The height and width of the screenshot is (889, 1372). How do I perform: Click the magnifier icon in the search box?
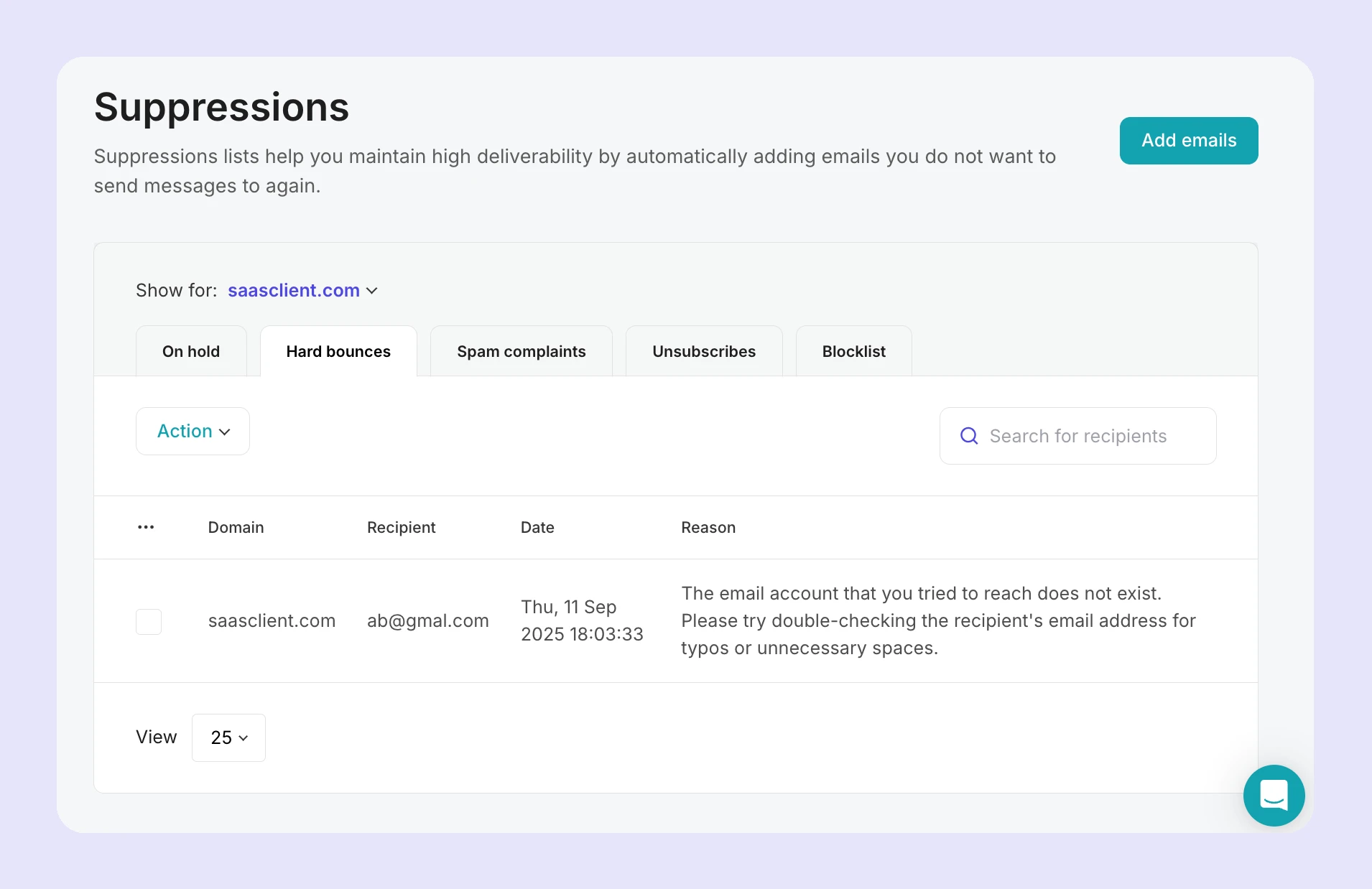click(x=968, y=436)
